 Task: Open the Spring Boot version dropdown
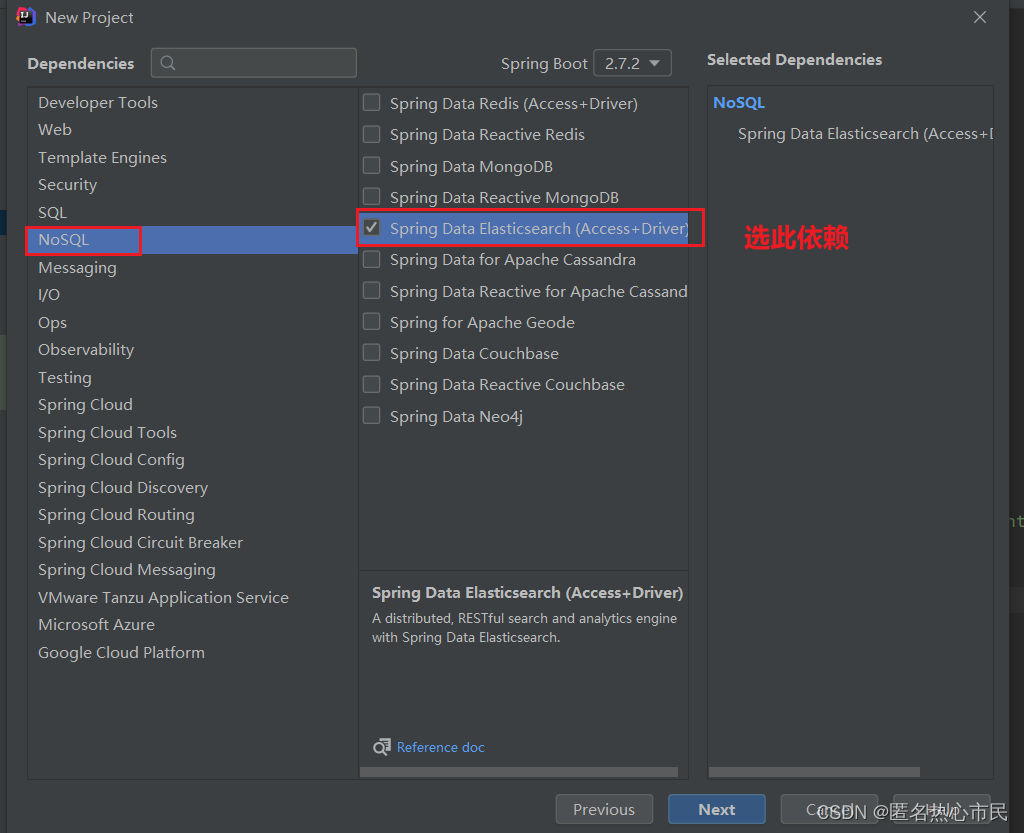click(632, 62)
